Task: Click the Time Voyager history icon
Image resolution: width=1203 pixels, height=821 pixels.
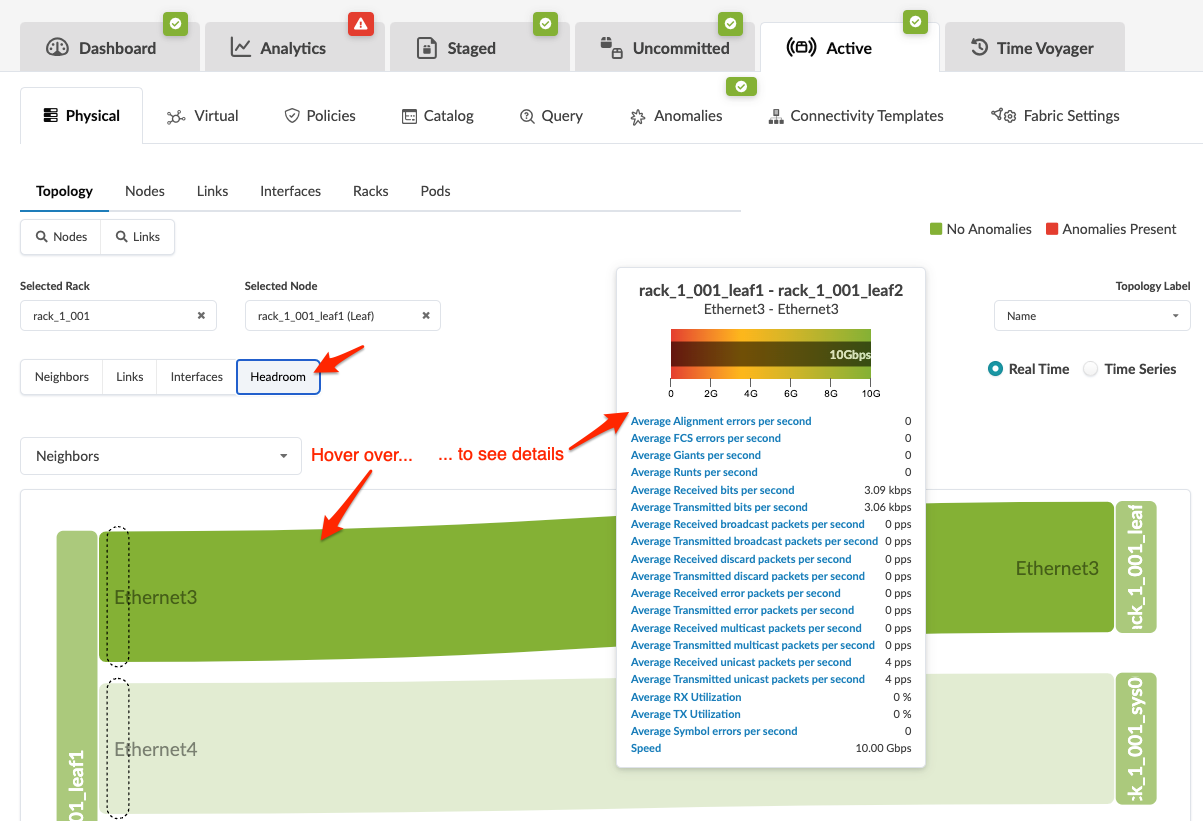Action: pos(980,47)
